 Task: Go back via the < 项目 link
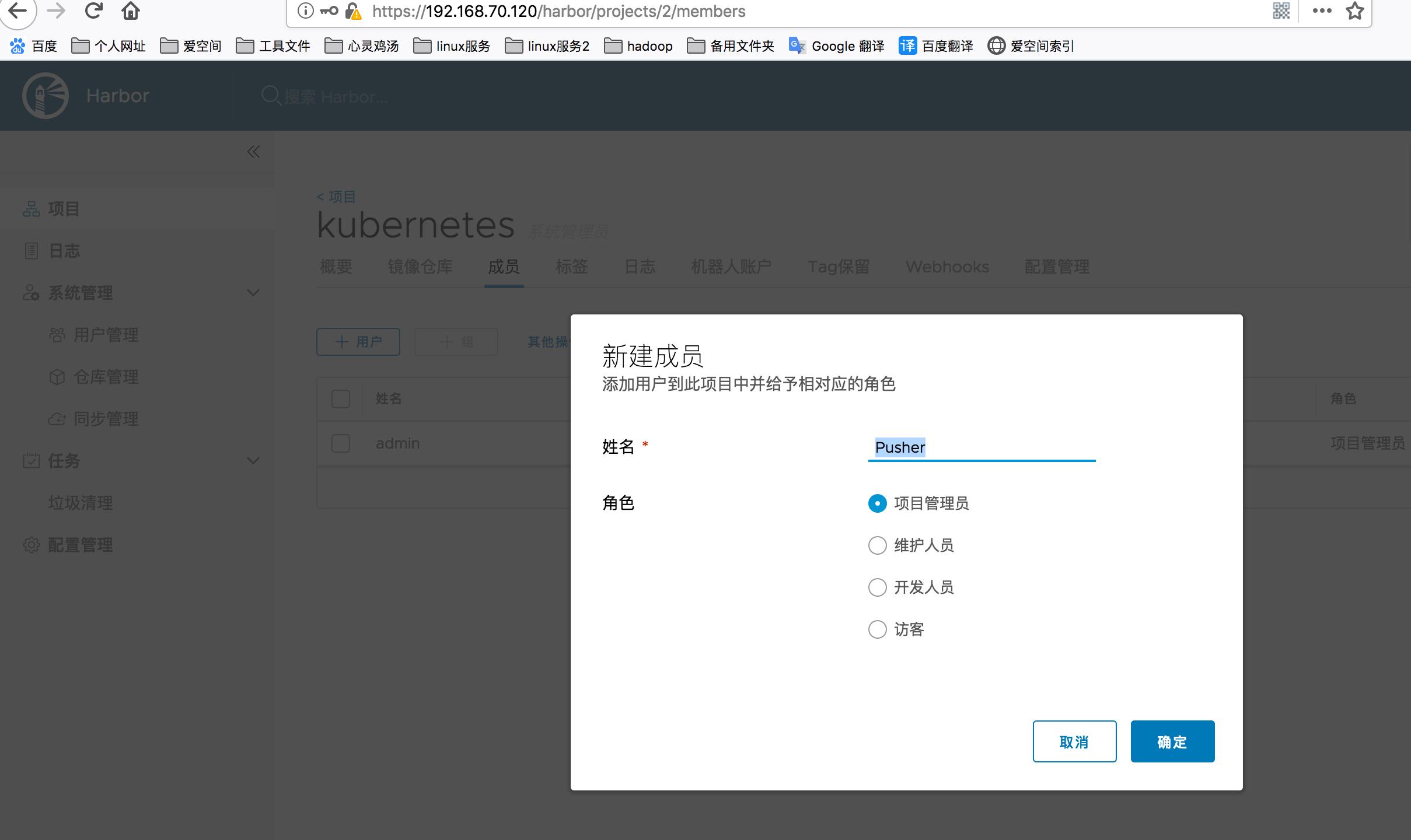(x=336, y=197)
